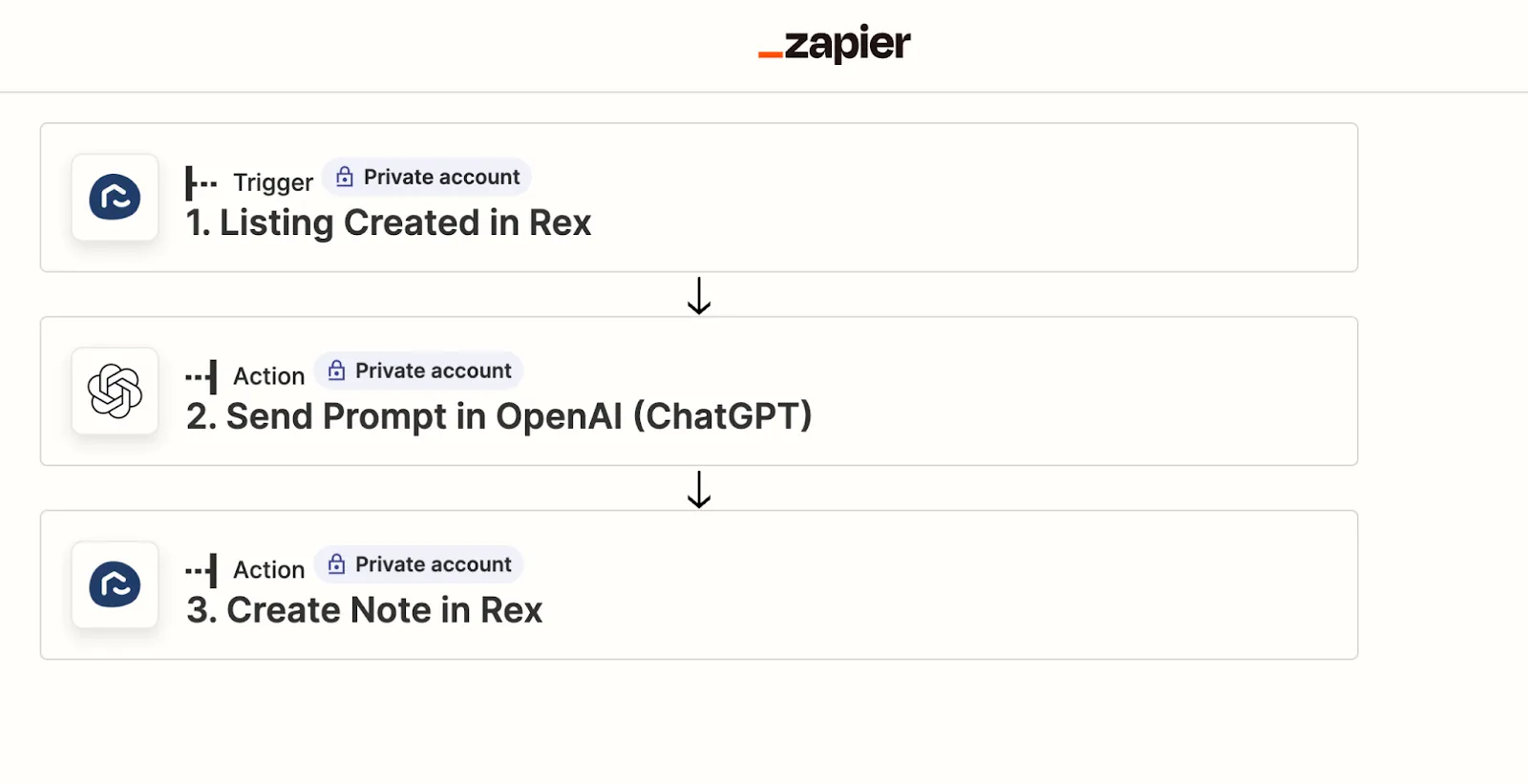Click the arrow between steps 2 and 3
The width and height of the screenshot is (1528, 784).
tap(700, 489)
